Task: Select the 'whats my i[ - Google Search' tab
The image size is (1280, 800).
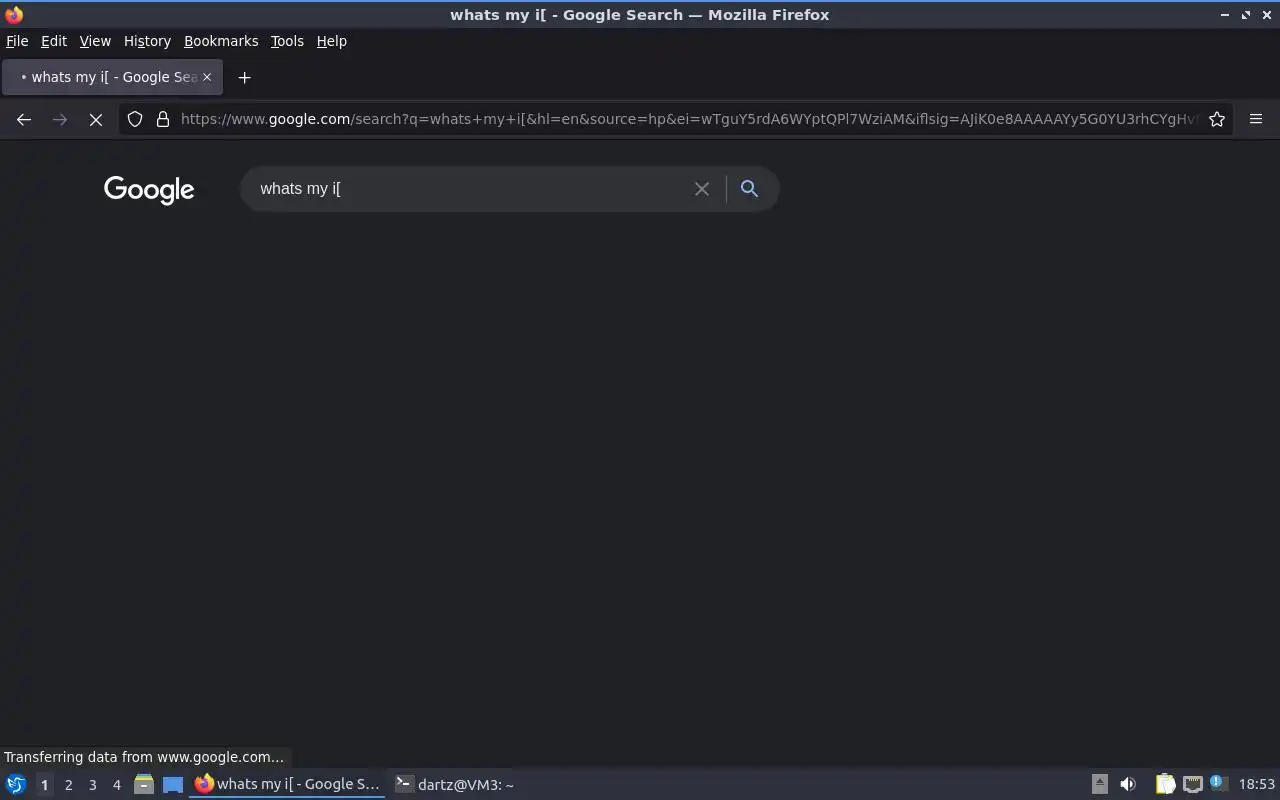Action: pyautogui.click(x=112, y=77)
